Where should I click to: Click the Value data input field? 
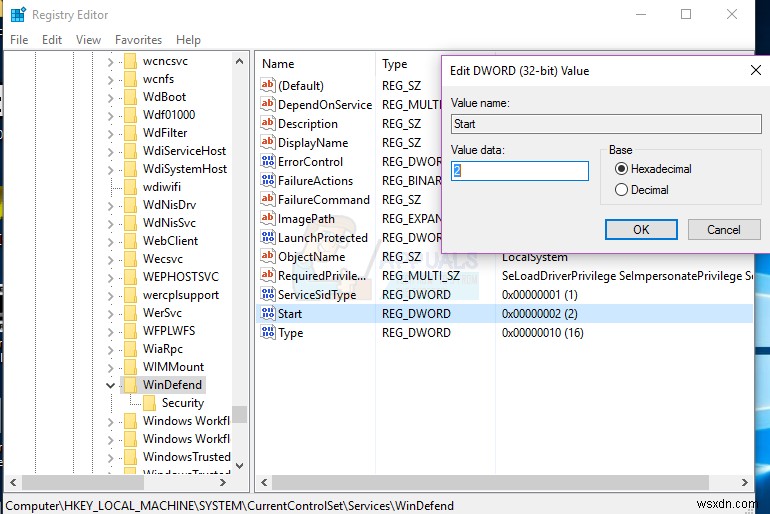point(520,171)
